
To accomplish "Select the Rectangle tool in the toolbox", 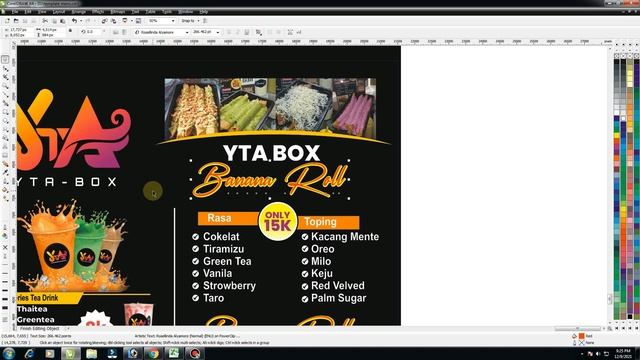I will pos(5,112).
